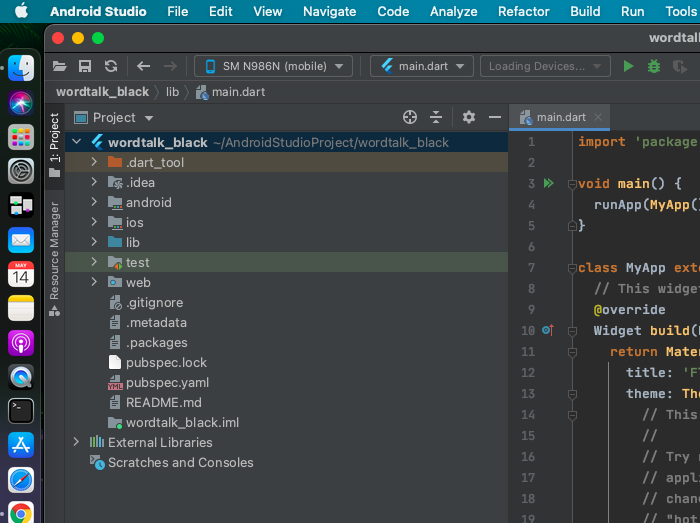The image size is (700, 523).
Task: Click the Open folder toolbar icon
Action: [x=59, y=66]
